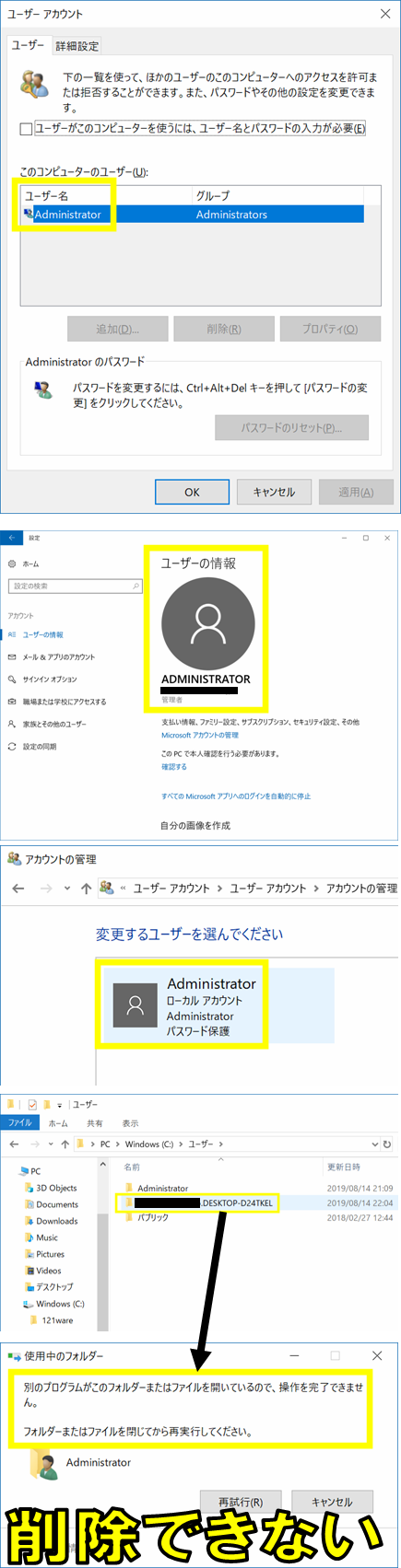The width and height of the screenshot is (401, 1568).
Task: Open ユーザーの情報 in the Settings sidebar
Action: coord(42,634)
